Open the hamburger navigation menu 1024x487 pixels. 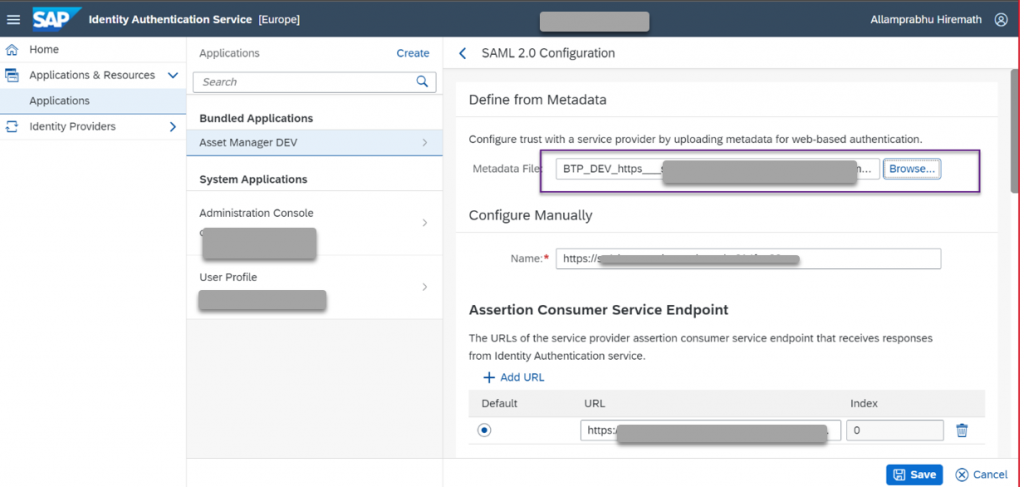tap(13, 20)
